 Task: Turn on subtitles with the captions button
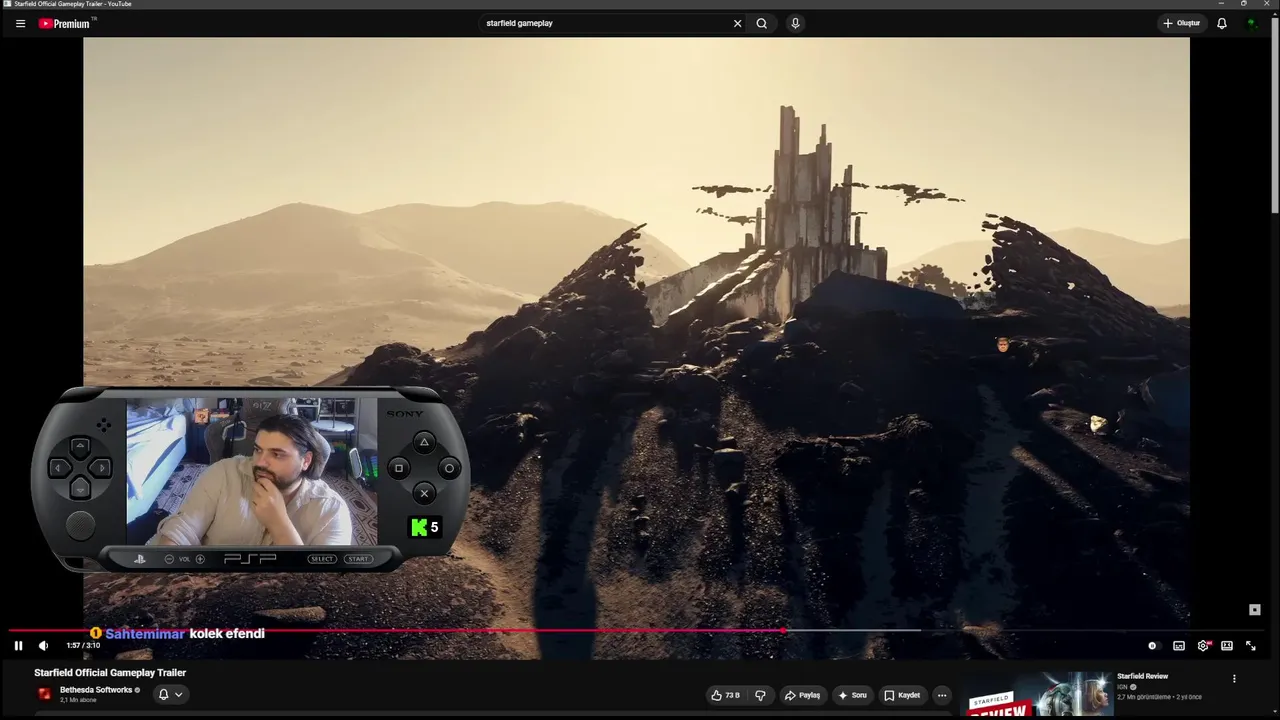1179,646
